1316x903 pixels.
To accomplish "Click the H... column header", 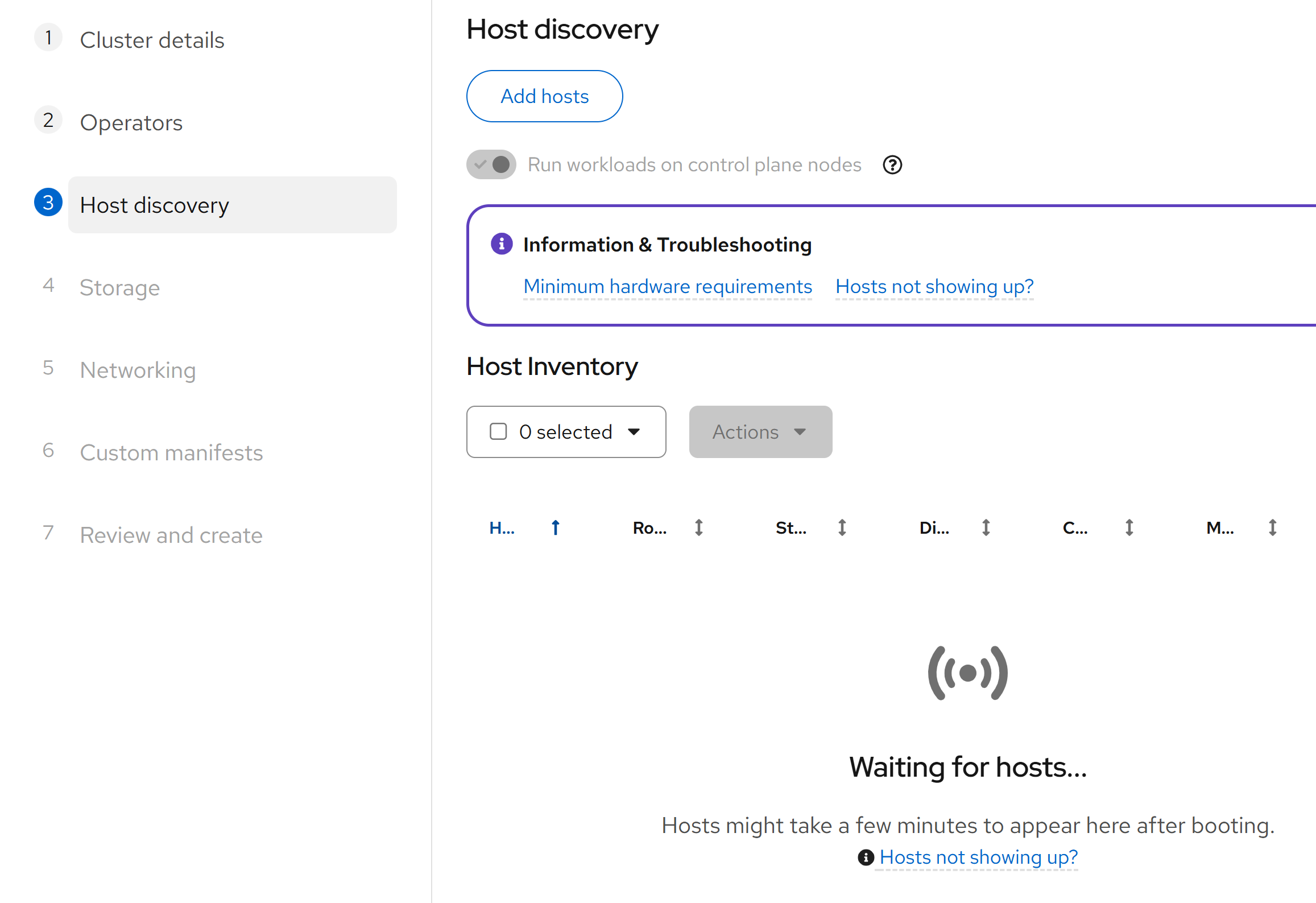I will [x=502, y=528].
